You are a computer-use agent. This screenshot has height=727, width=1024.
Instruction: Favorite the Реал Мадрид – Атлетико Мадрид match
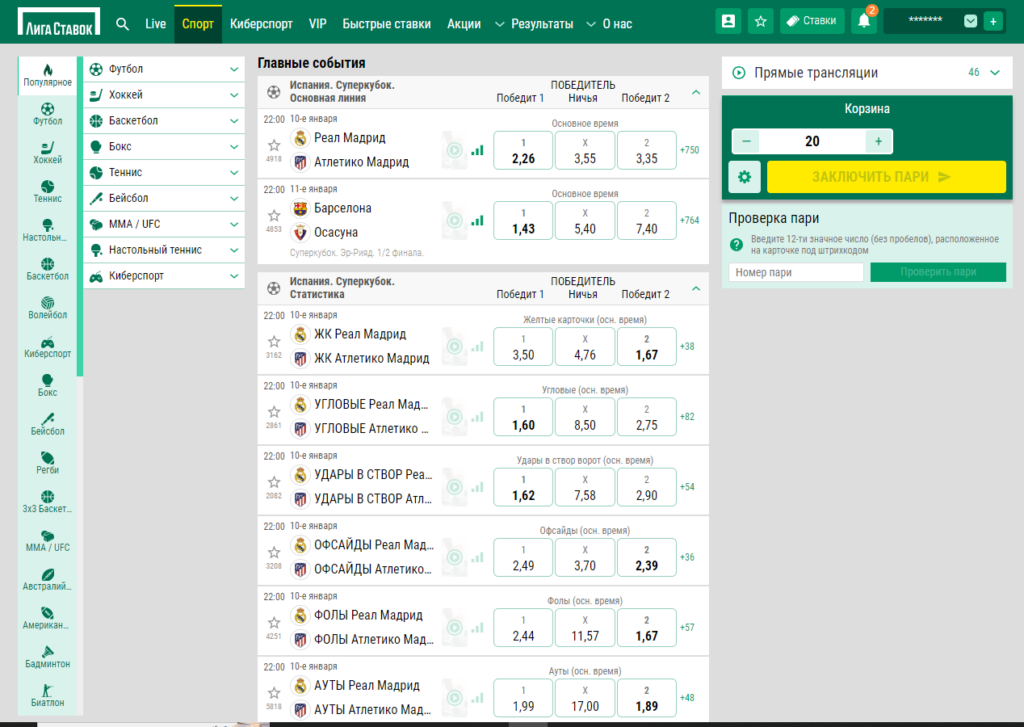pos(274,145)
